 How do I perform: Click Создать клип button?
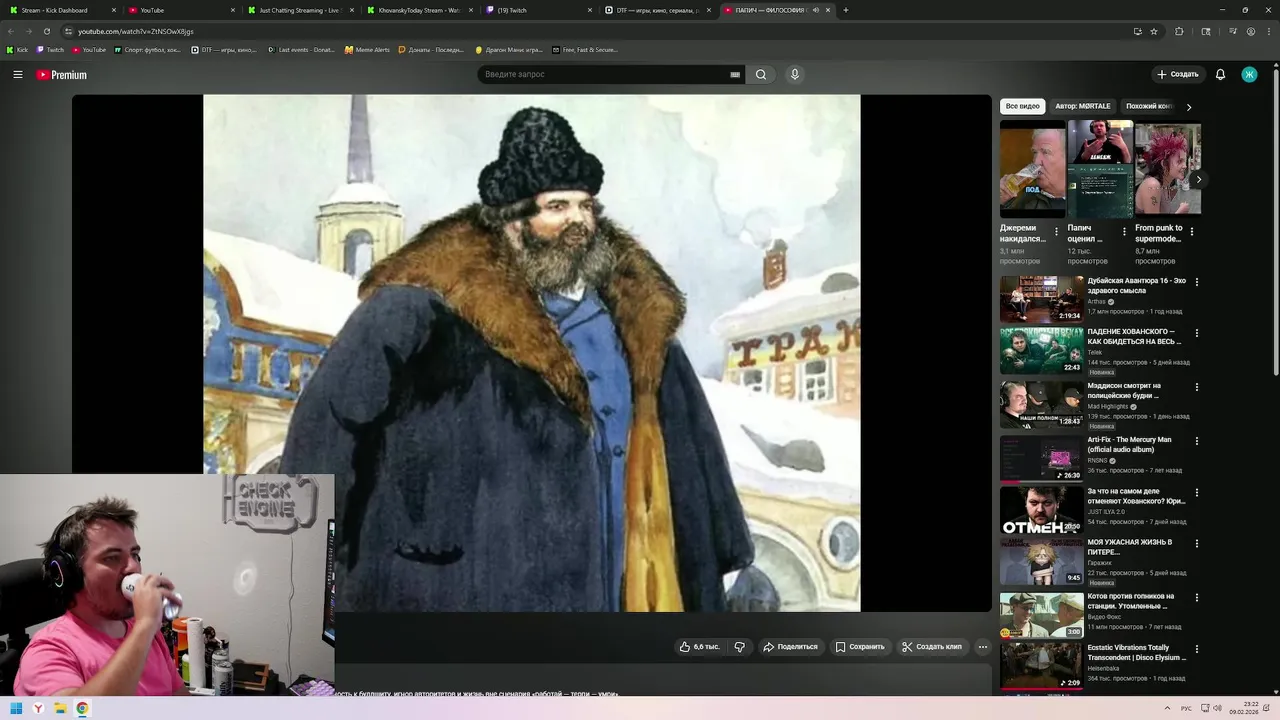931,647
